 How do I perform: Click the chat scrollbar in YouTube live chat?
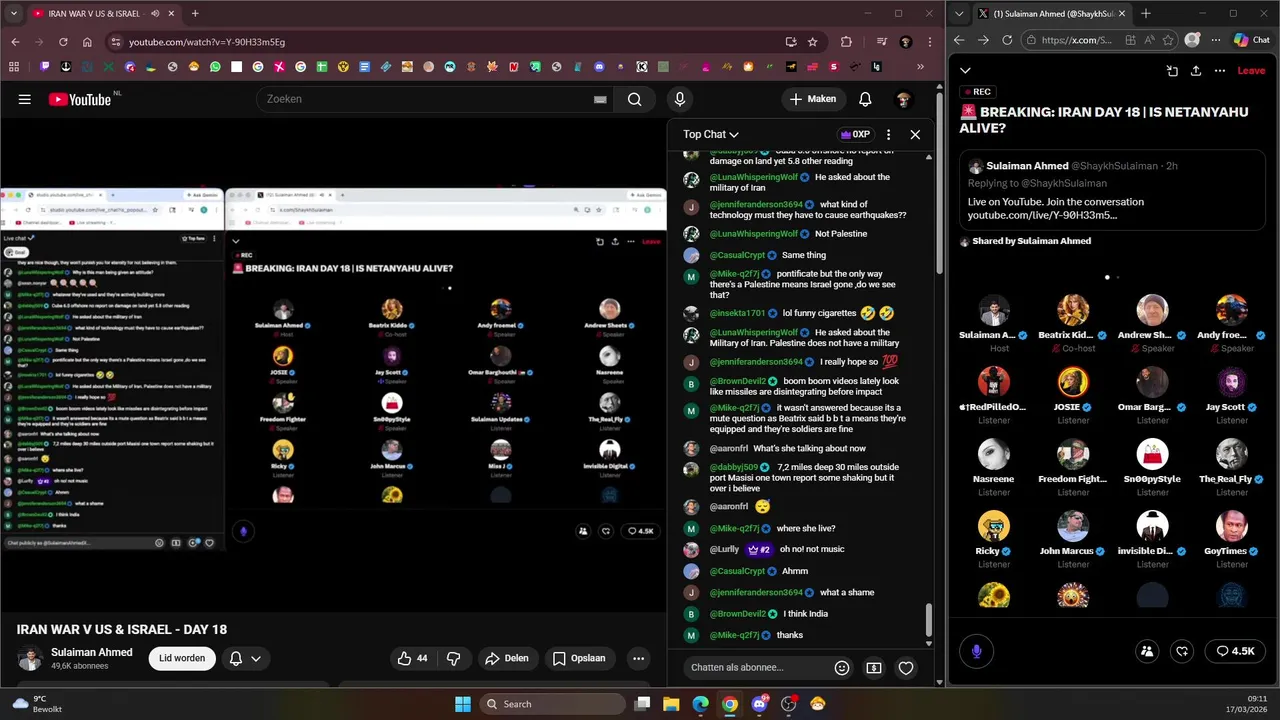click(x=929, y=620)
